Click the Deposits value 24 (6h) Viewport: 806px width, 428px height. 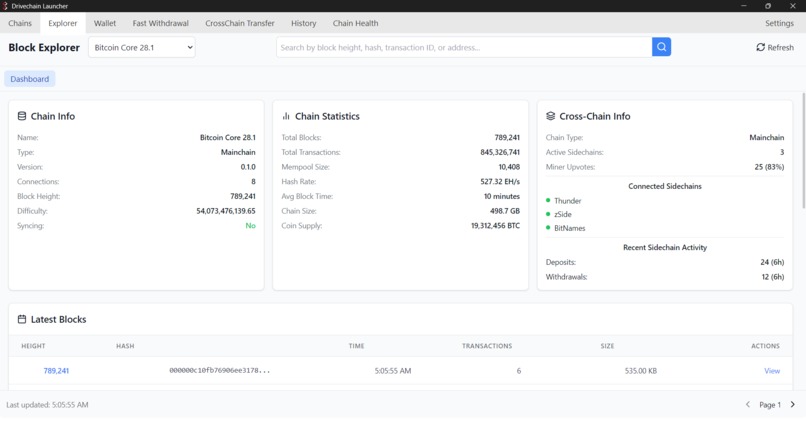pos(772,262)
